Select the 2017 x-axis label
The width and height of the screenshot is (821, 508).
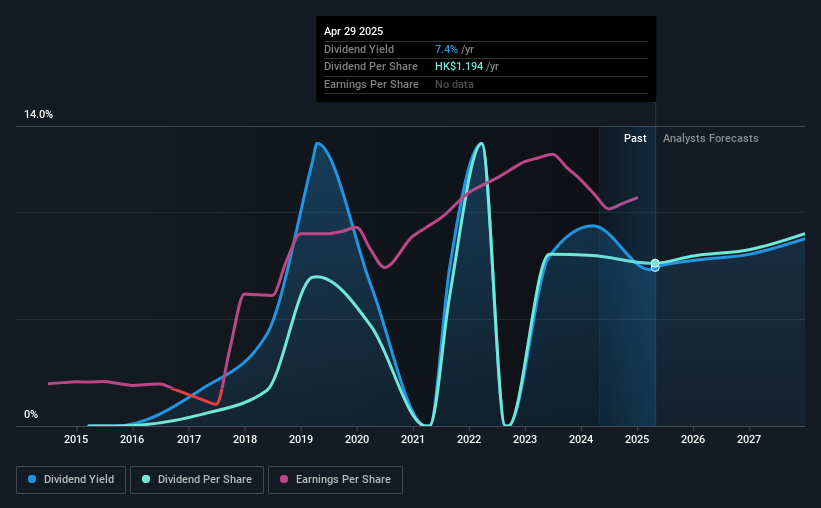point(188,439)
